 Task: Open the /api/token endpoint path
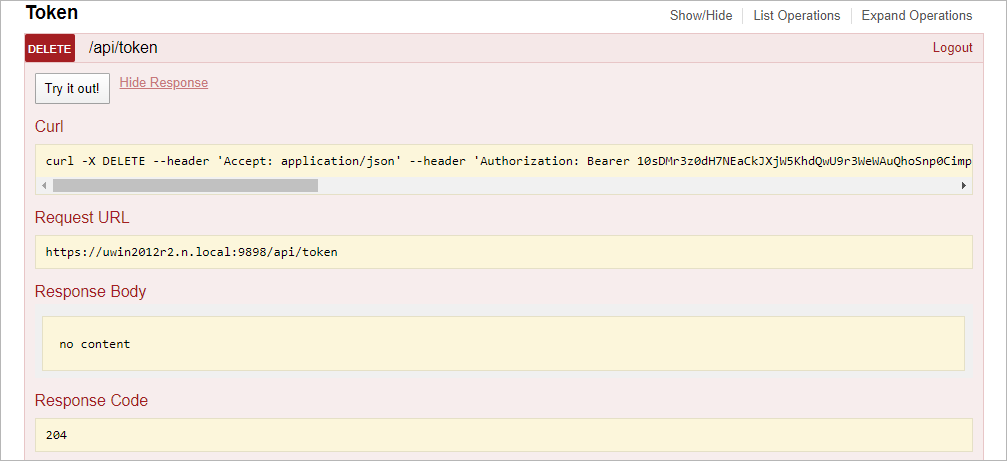[x=123, y=48]
